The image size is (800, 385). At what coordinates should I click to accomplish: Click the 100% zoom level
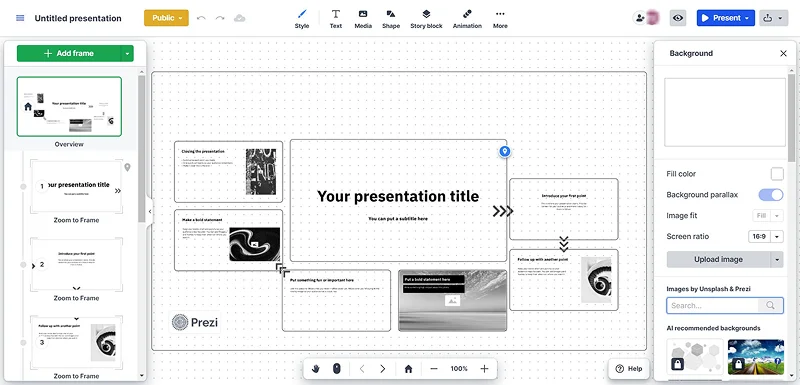tap(459, 369)
